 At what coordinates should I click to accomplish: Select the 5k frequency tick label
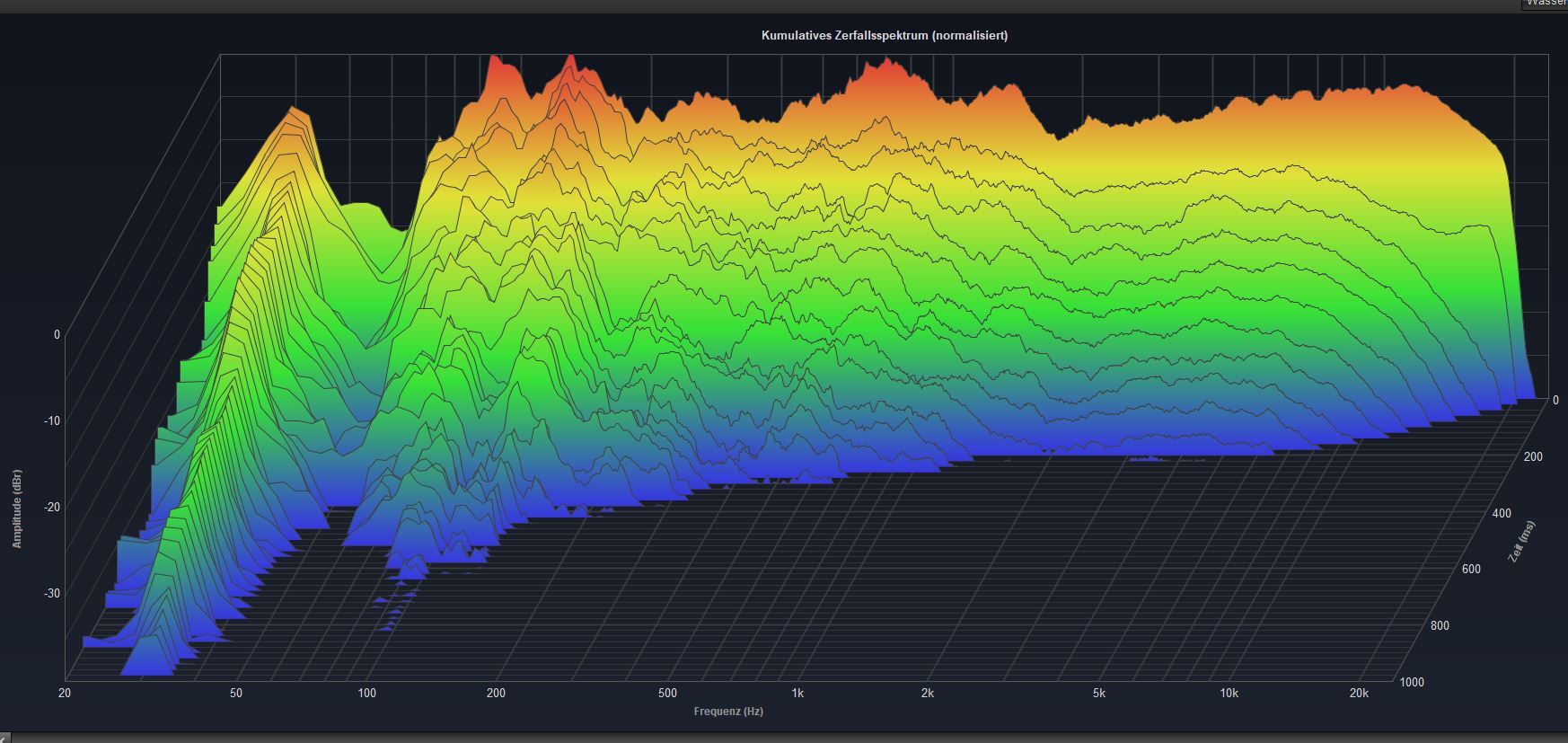pos(1099,694)
